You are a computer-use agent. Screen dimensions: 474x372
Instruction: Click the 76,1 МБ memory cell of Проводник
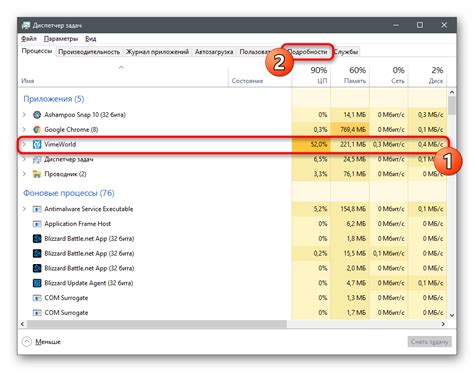(350, 174)
